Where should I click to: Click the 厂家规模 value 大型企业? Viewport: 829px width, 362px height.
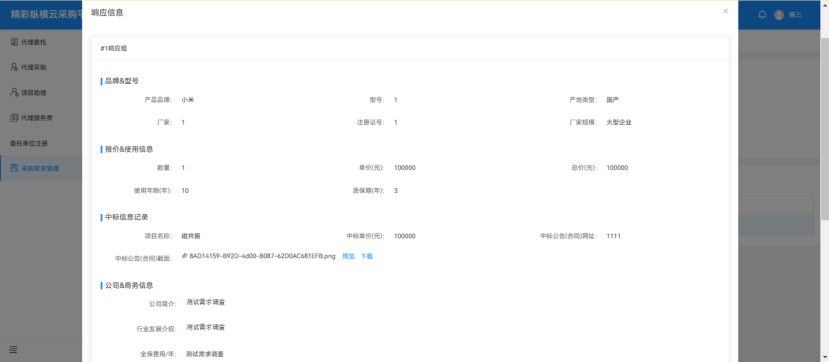click(619, 122)
